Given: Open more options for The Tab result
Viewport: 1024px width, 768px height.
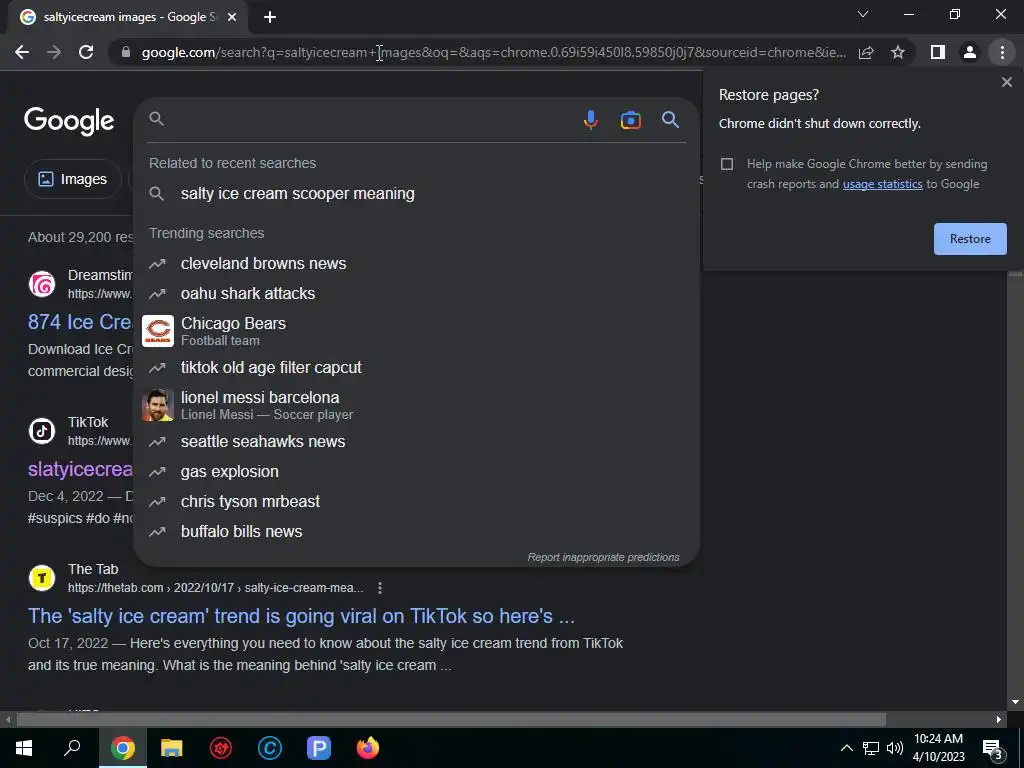Looking at the screenshot, I should (379, 588).
